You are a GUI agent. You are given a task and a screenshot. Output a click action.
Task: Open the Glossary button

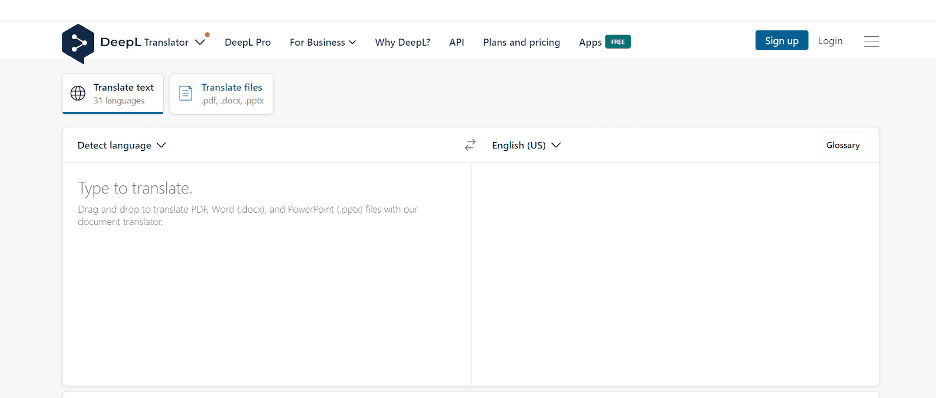pos(843,145)
